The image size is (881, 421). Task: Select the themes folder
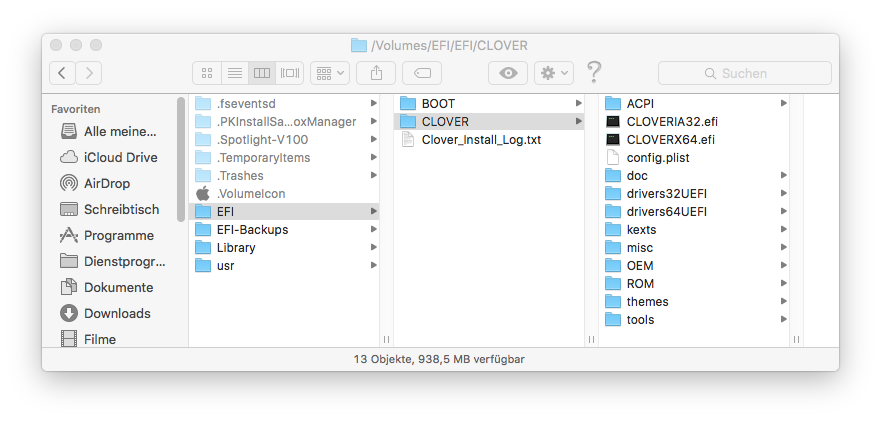694,301
